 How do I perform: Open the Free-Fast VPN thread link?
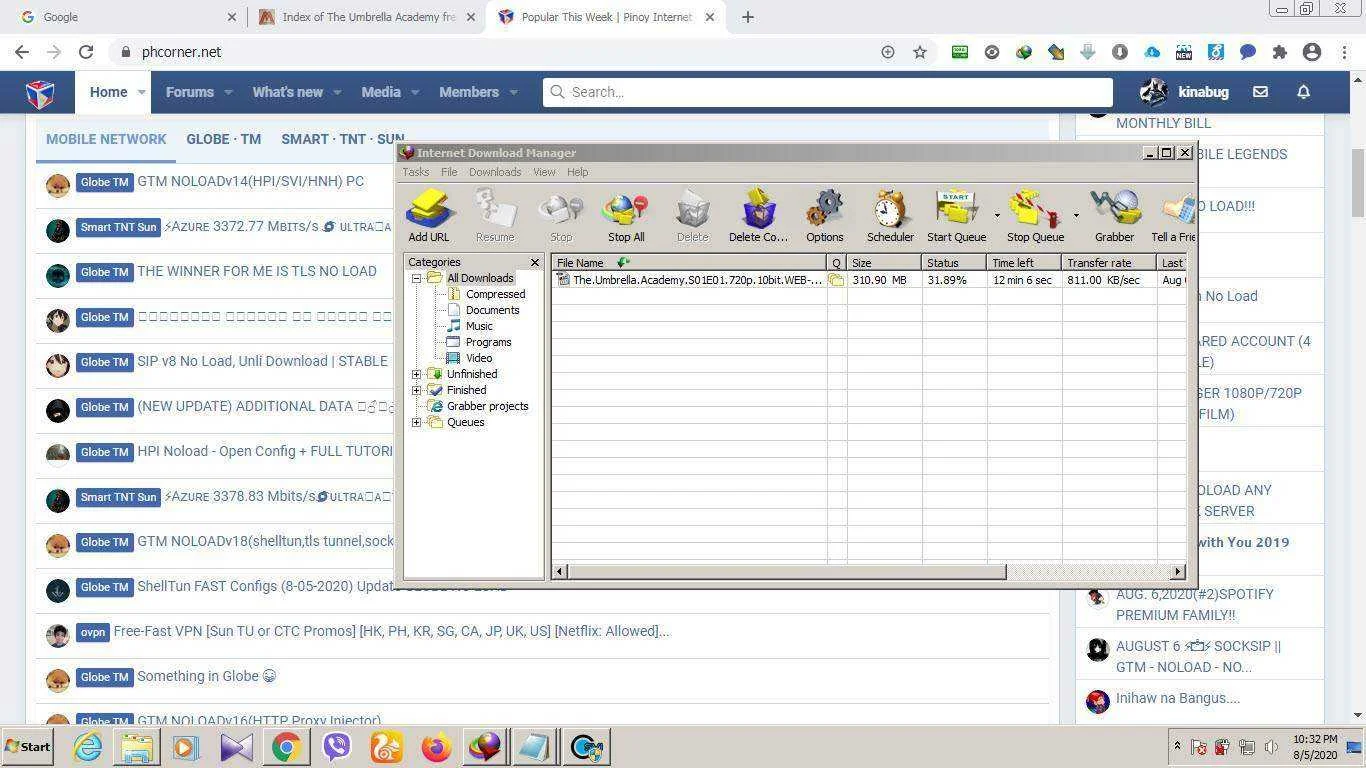[x=392, y=631]
